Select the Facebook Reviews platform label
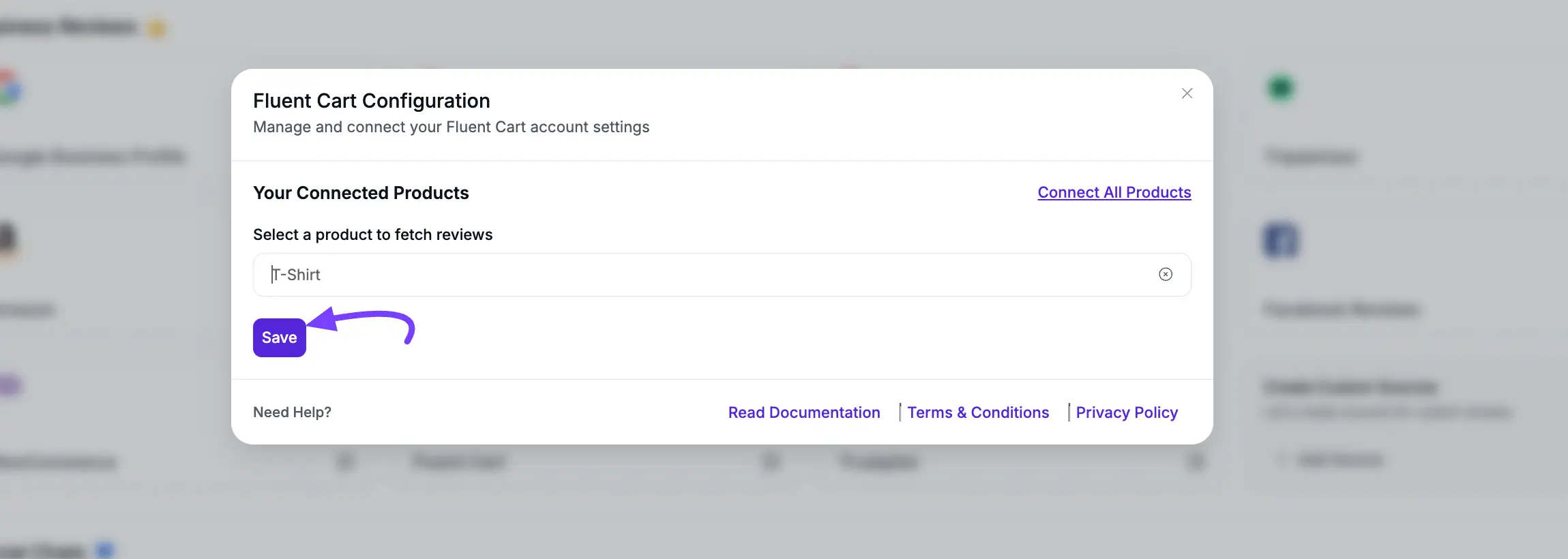1568x559 pixels. [1341, 309]
